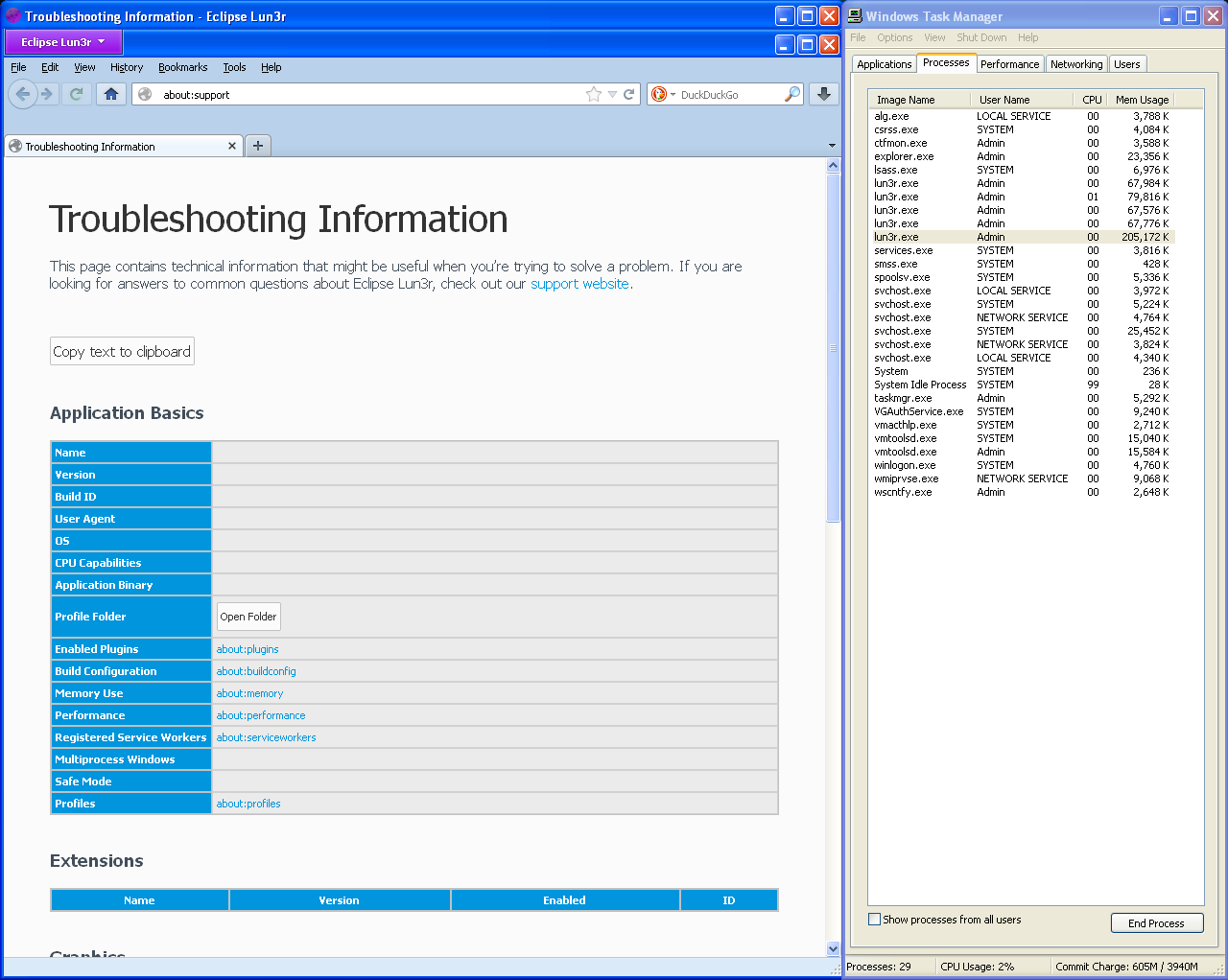Select the highlighted lun3r.exe 205,172 K row

(1022, 237)
